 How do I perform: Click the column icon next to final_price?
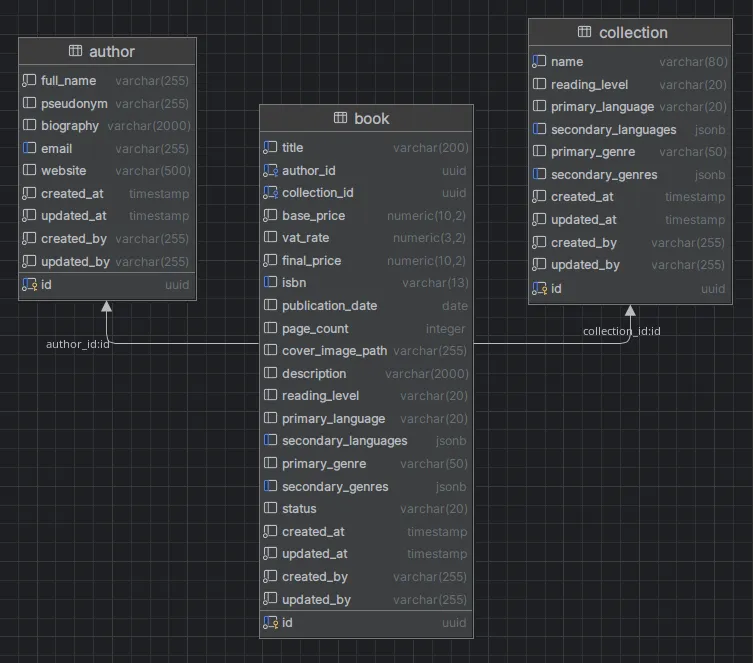pyautogui.click(x=270, y=260)
